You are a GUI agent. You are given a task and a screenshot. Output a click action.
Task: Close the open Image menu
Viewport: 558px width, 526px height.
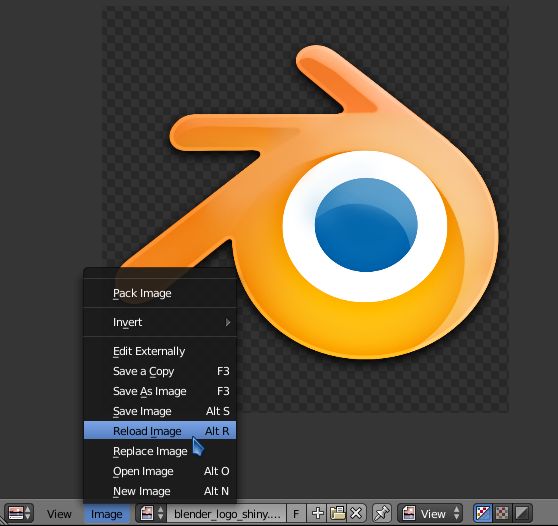107,514
